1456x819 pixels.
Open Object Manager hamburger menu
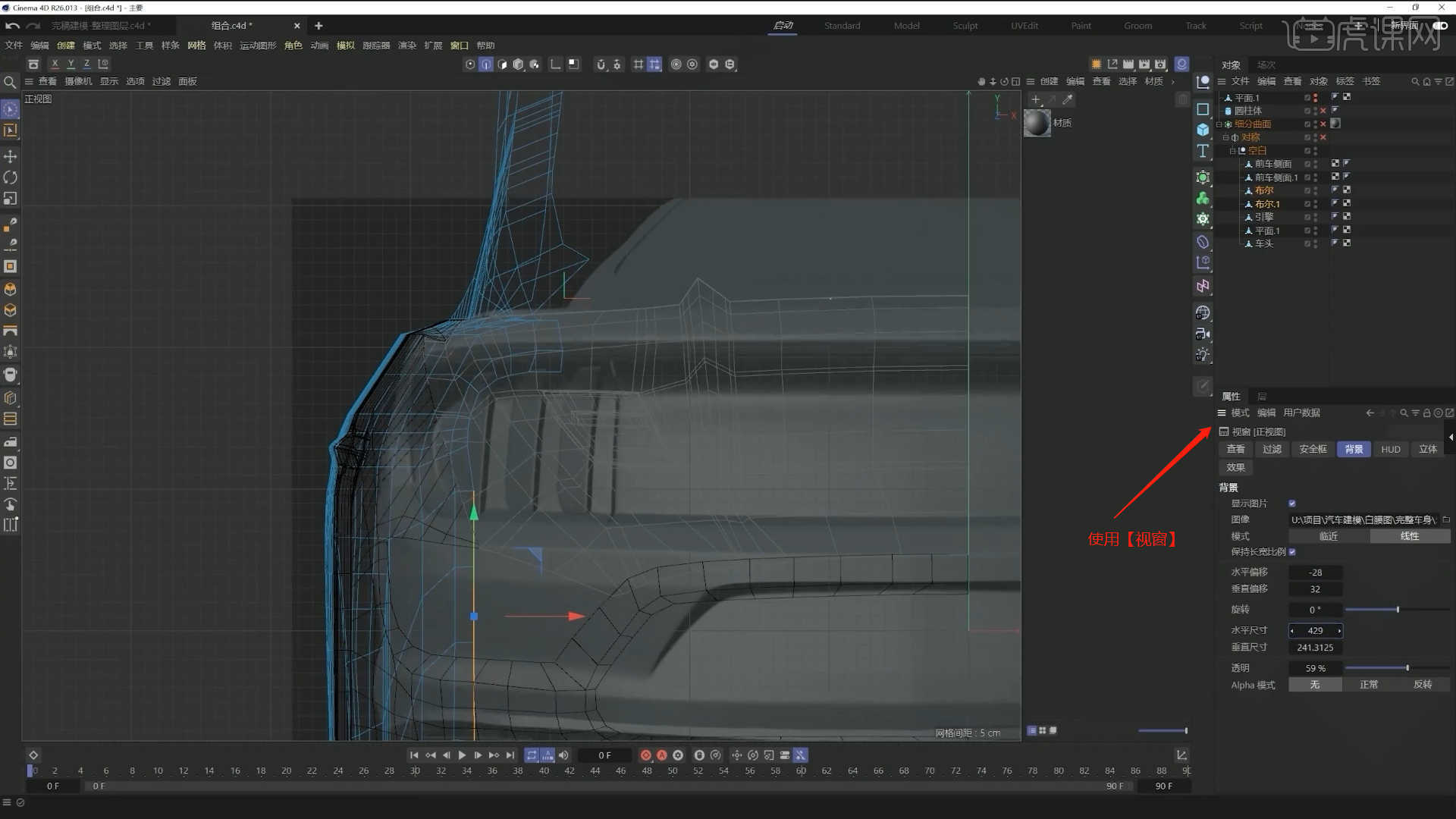pos(1222,81)
